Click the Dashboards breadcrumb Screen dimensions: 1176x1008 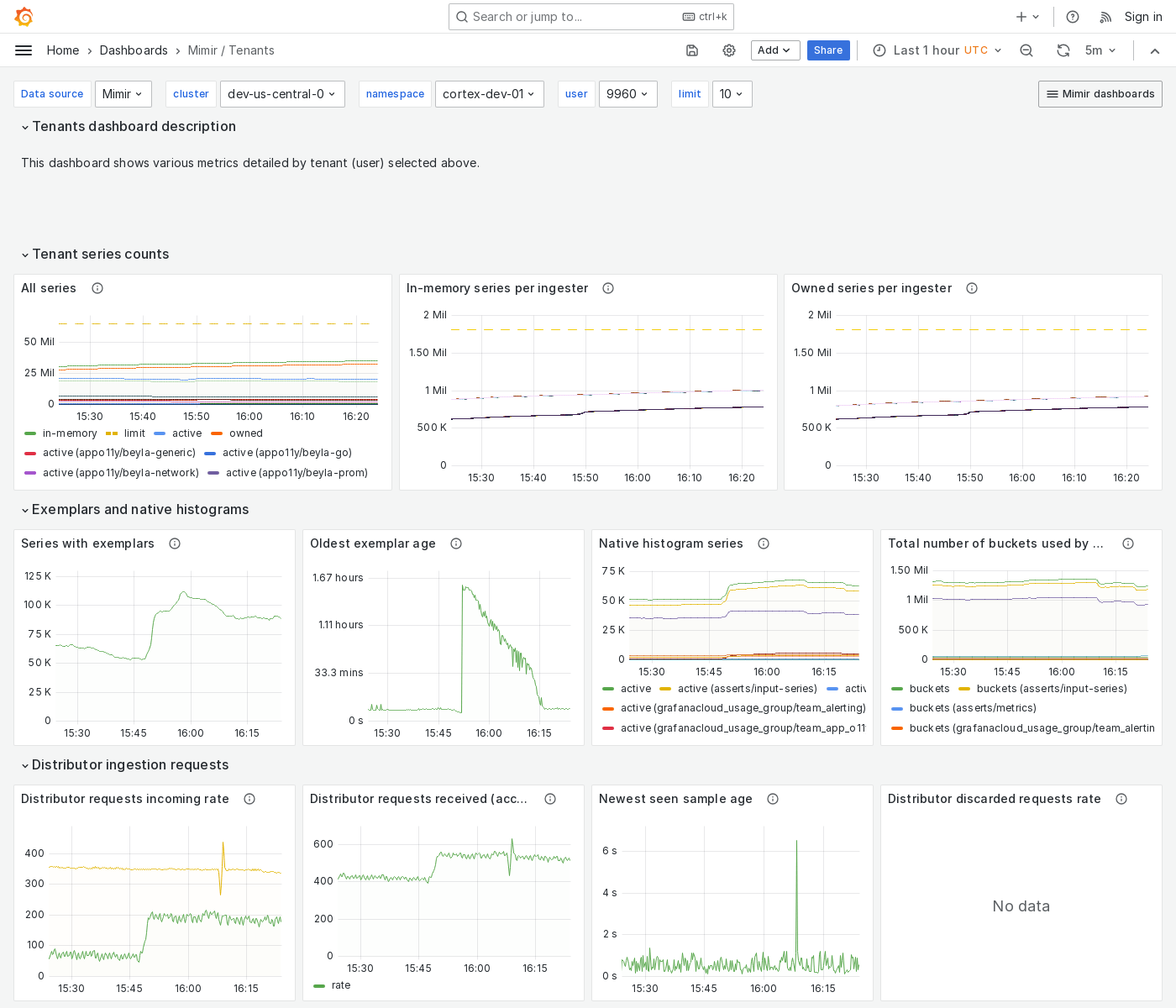pos(134,50)
